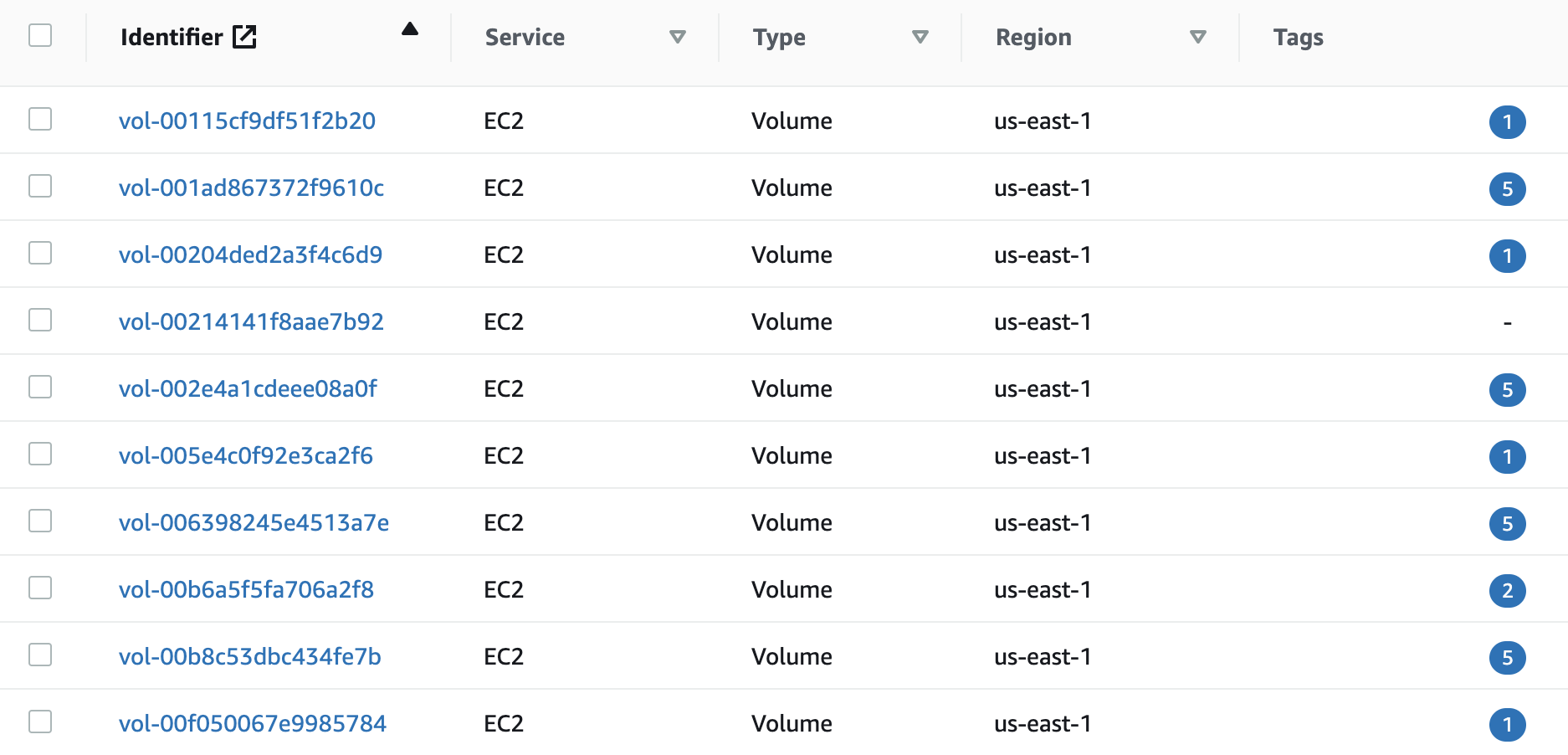Viewport: 1568px width, 755px height.
Task: Select checkbox for vol-00b8c53dbc434fe7b row
Action: click(x=40, y=655)
